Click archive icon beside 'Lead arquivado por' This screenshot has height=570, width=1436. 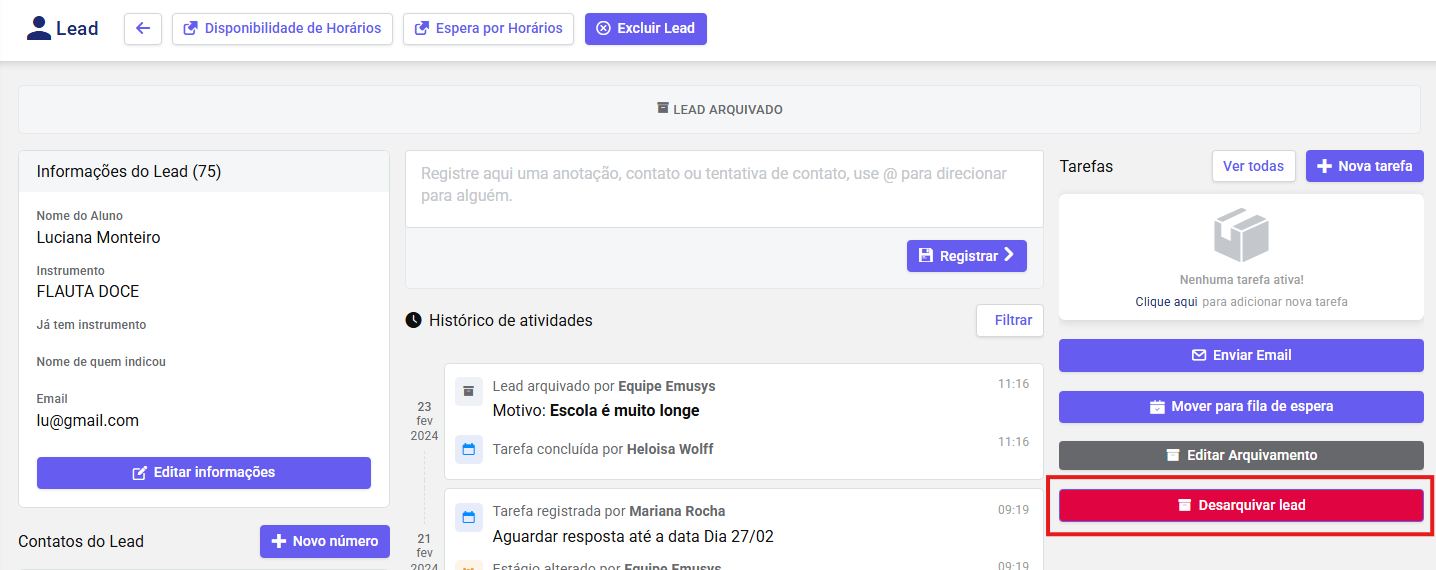[x=468, y=392]
